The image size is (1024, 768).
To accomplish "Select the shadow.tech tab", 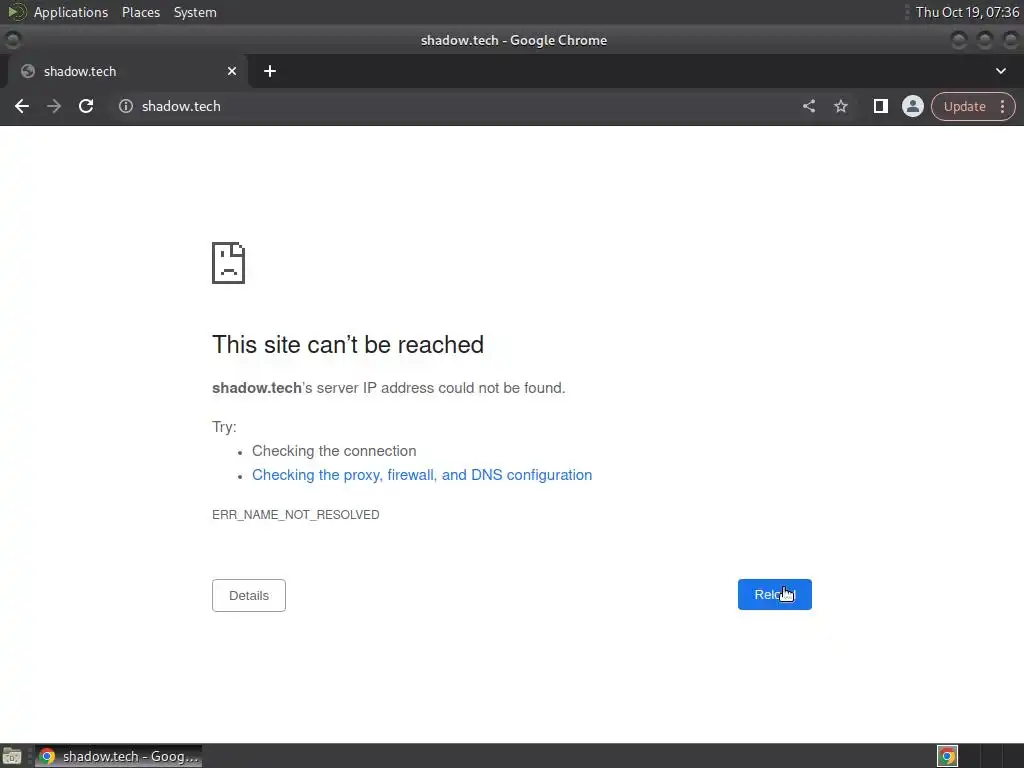I will click(127, 71).
